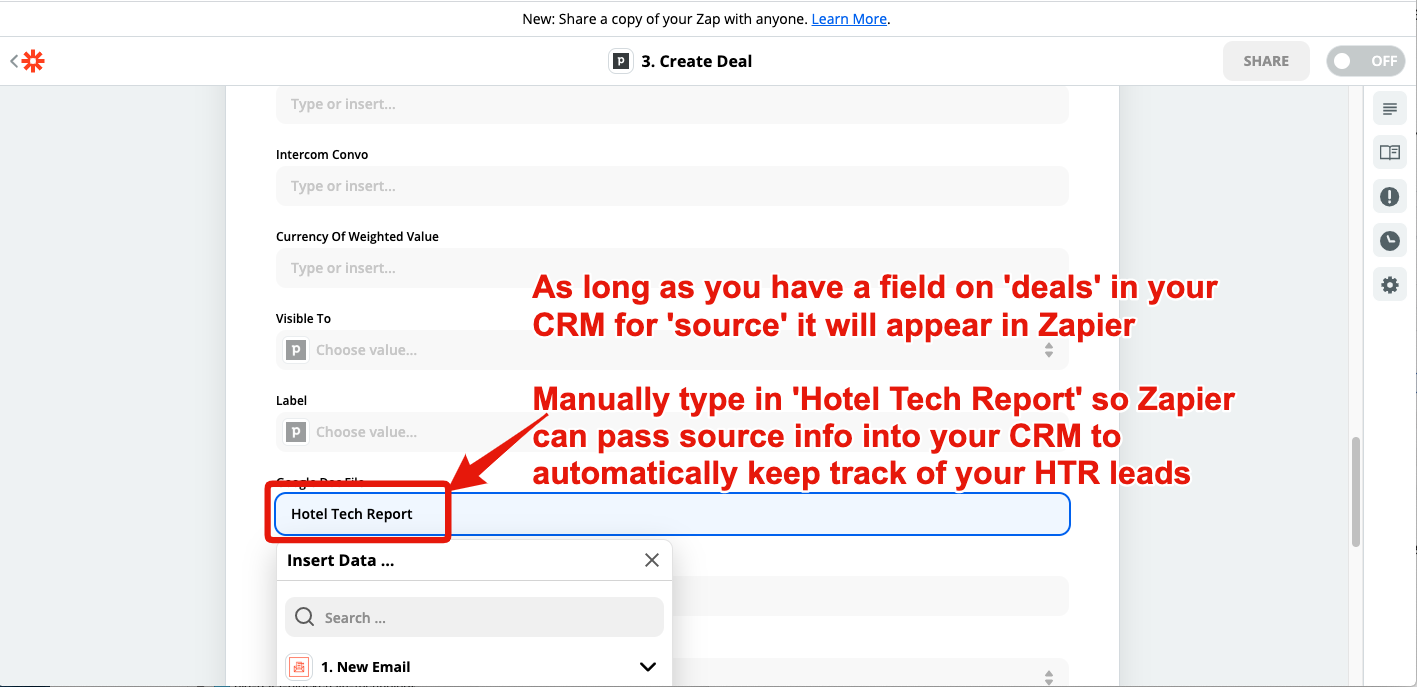1417x687 pixels.
Task: Toggle the Zap ON/OFF switch
Action: coord(1365,61)
